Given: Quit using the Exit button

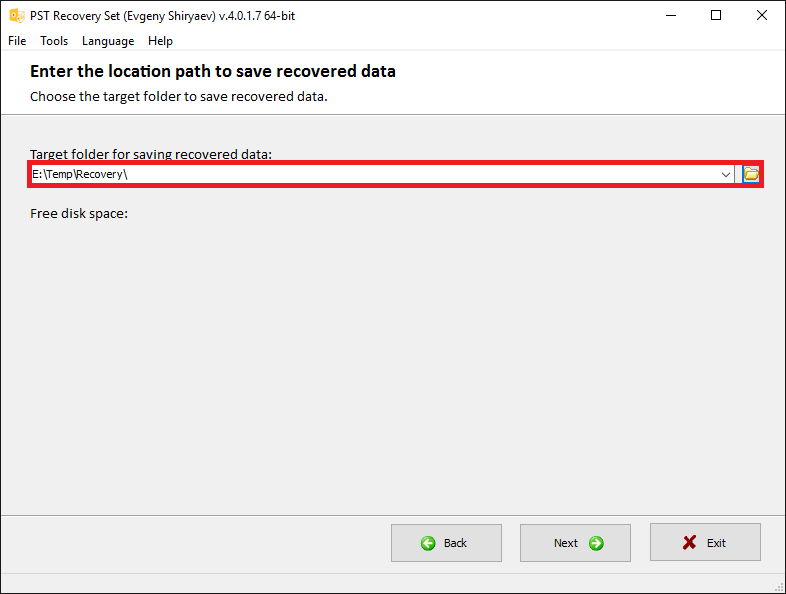Looking at the screenshot, I should point(705,542).
